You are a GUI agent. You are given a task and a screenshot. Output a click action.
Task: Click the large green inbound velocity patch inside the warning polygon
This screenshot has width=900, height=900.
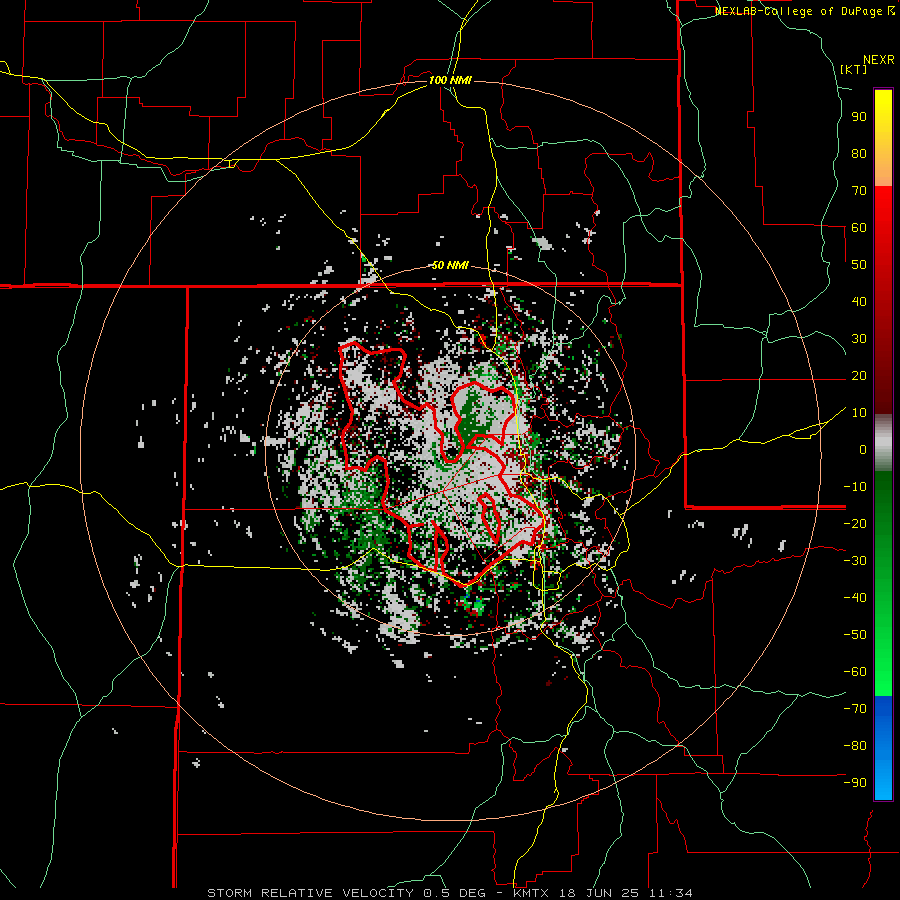472,418
